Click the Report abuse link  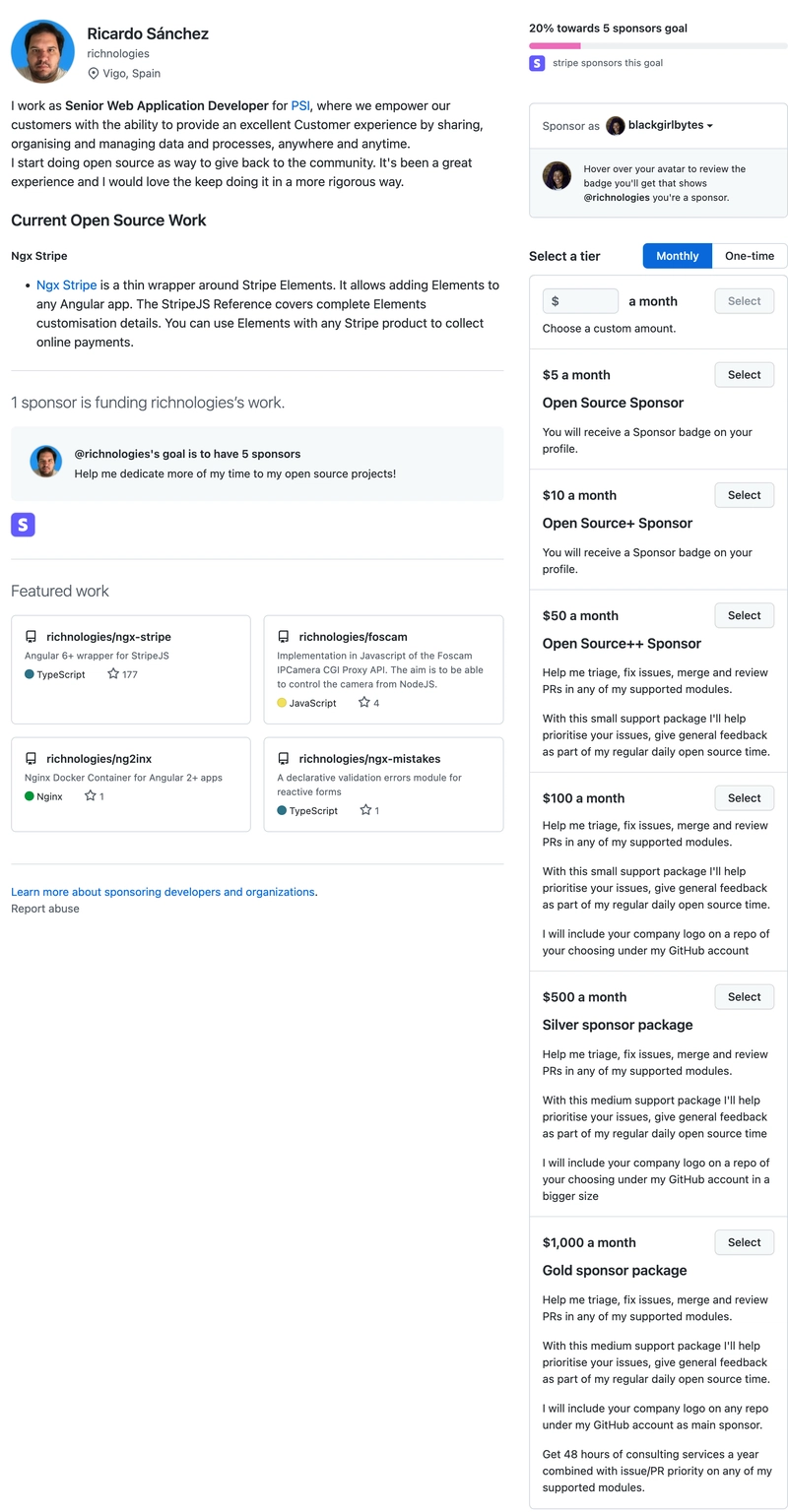pyautogui.click(x=45, y=909)
